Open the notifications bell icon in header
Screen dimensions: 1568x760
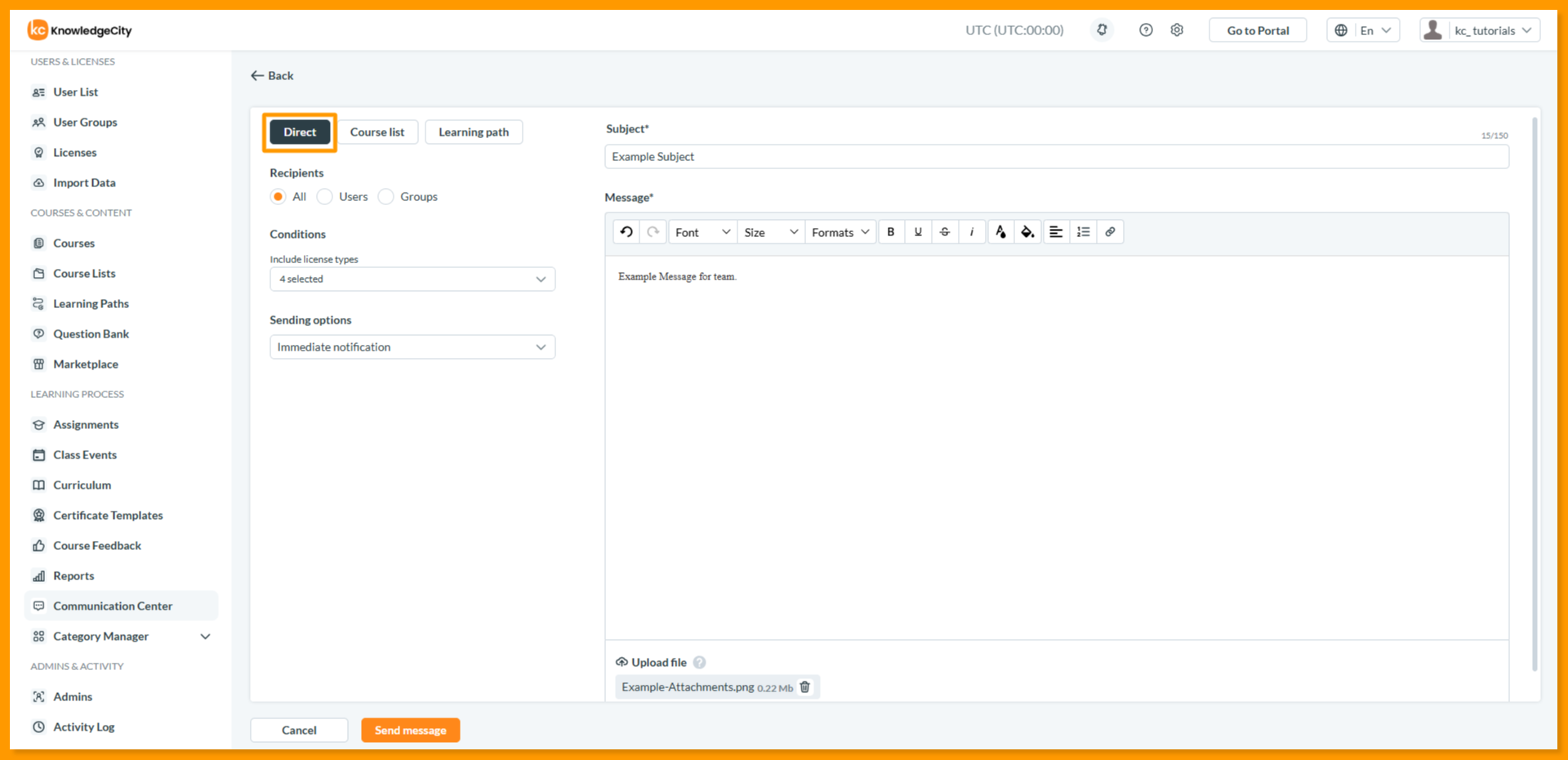pyautogui.click(x=1102, y=30)
